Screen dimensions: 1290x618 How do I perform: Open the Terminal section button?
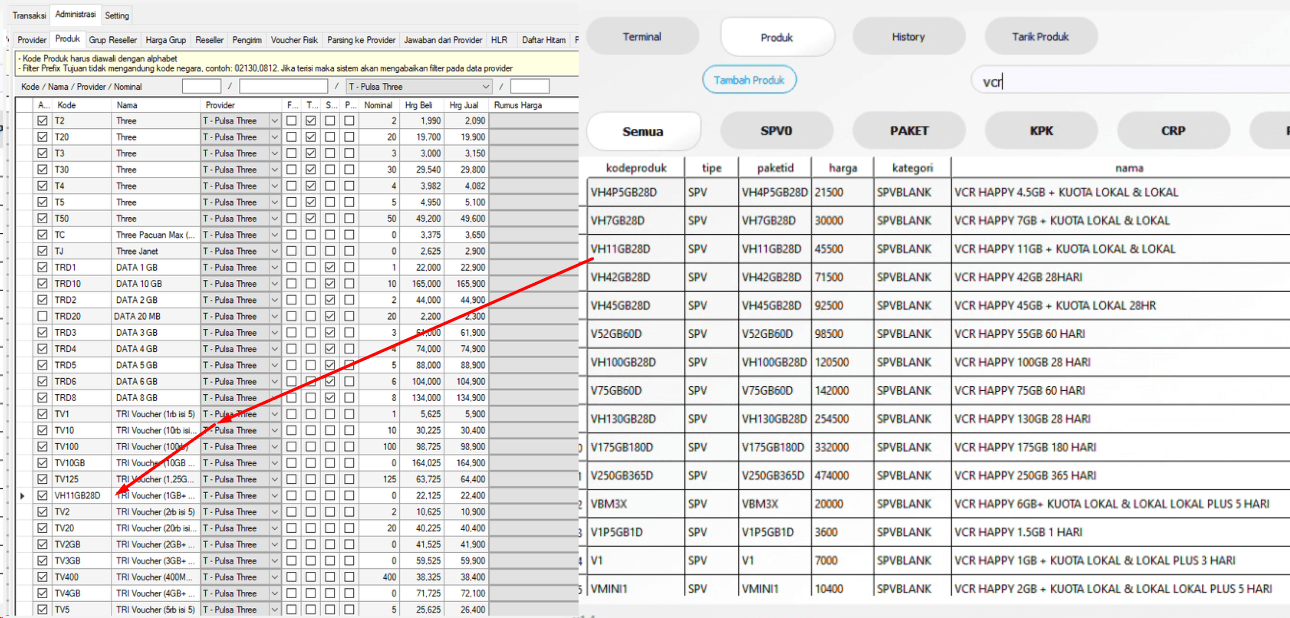click(642, 37)
